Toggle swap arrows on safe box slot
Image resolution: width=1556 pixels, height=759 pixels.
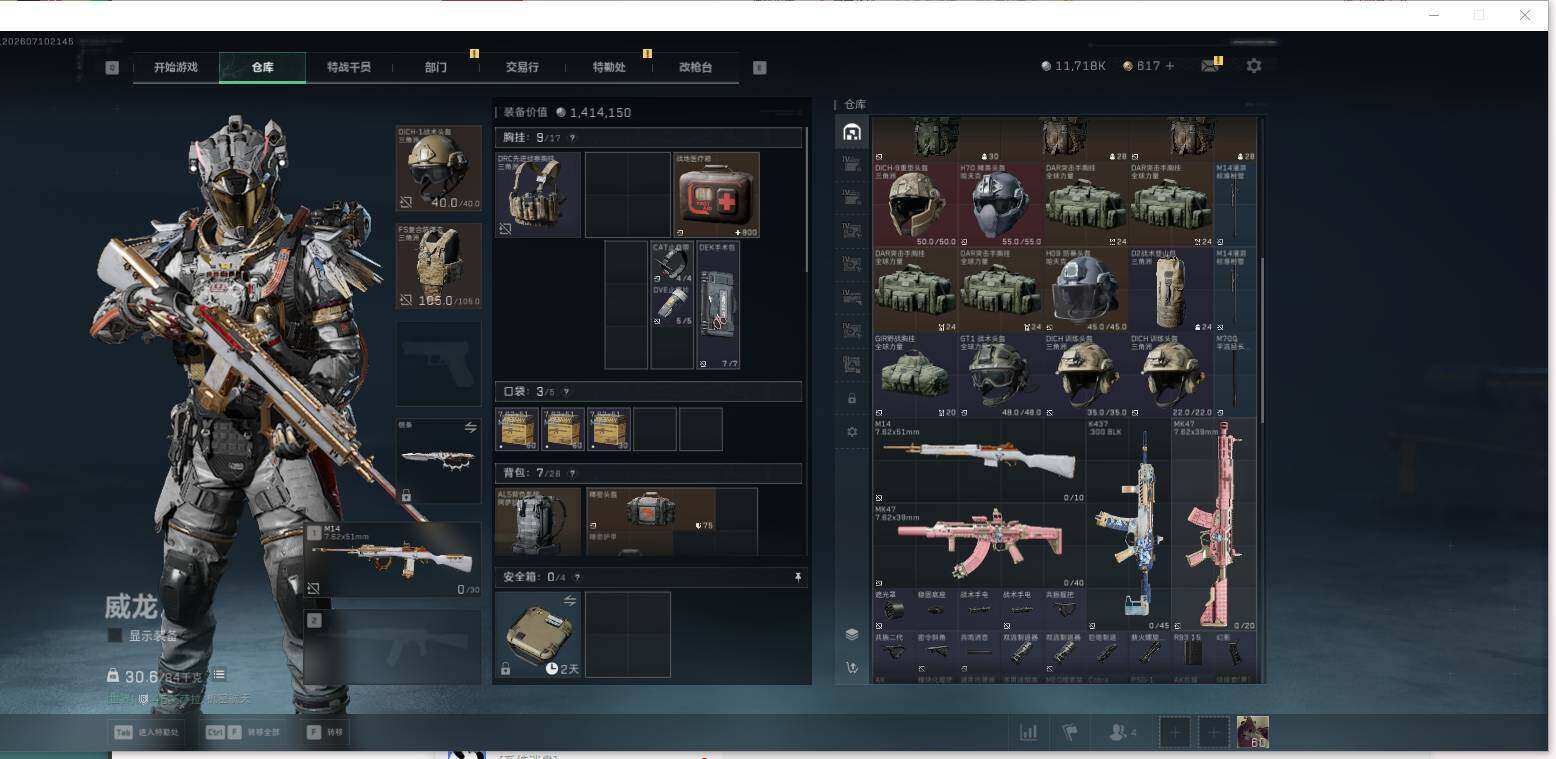(570, 601)
